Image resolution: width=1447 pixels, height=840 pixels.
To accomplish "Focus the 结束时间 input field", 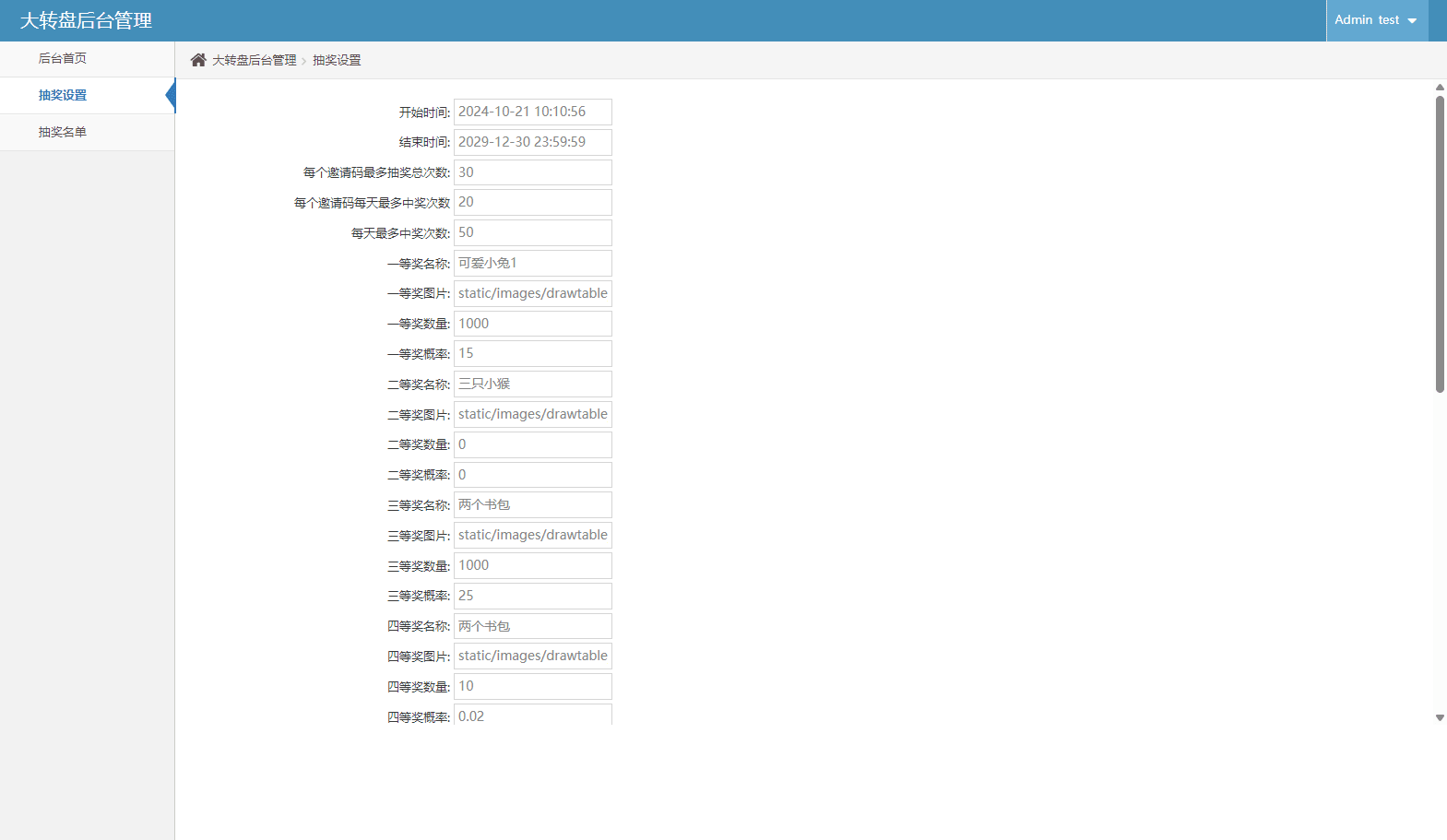I will (x=533, y=142).
